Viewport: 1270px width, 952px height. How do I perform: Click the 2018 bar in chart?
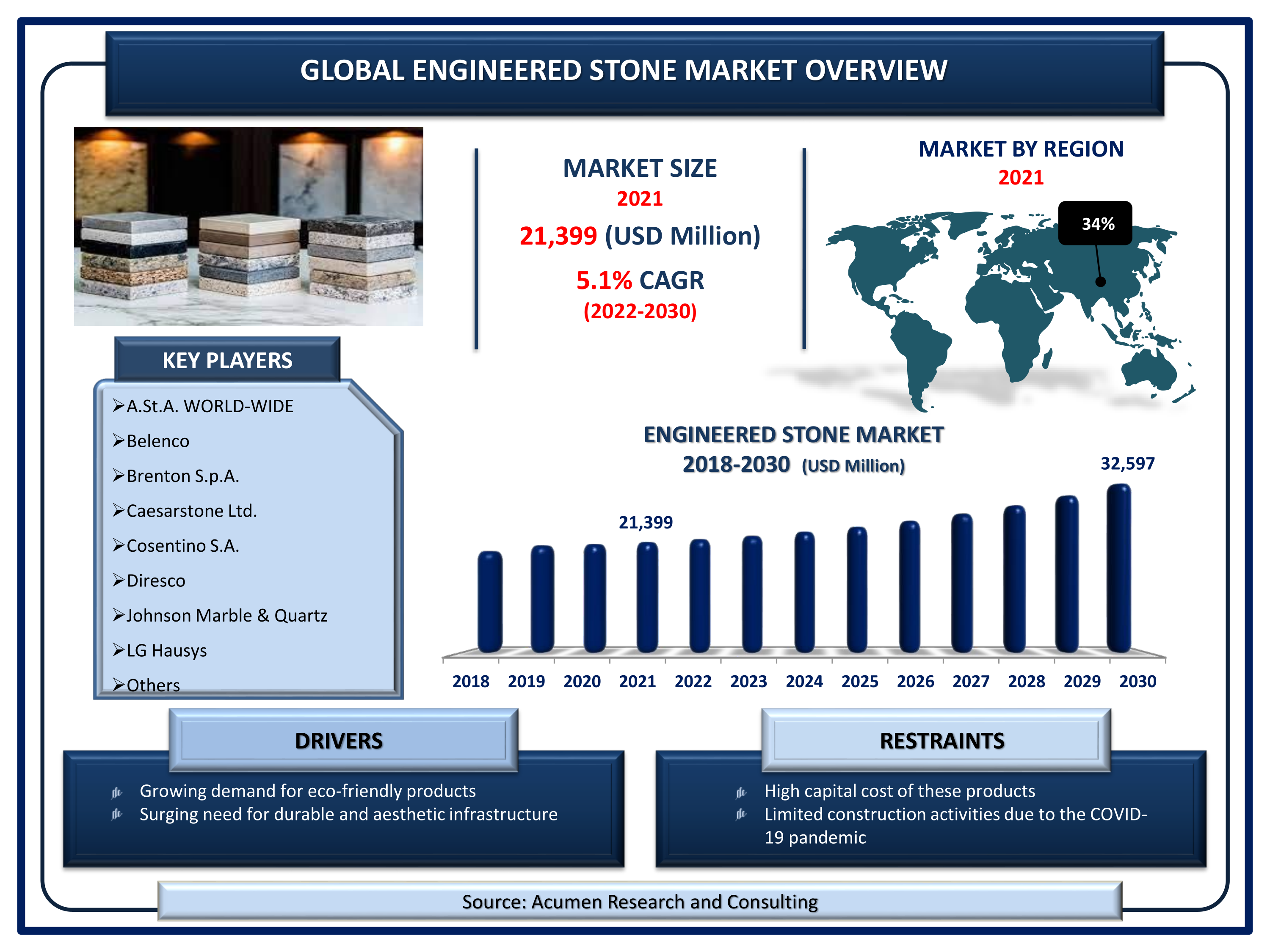tap(490, 602)
